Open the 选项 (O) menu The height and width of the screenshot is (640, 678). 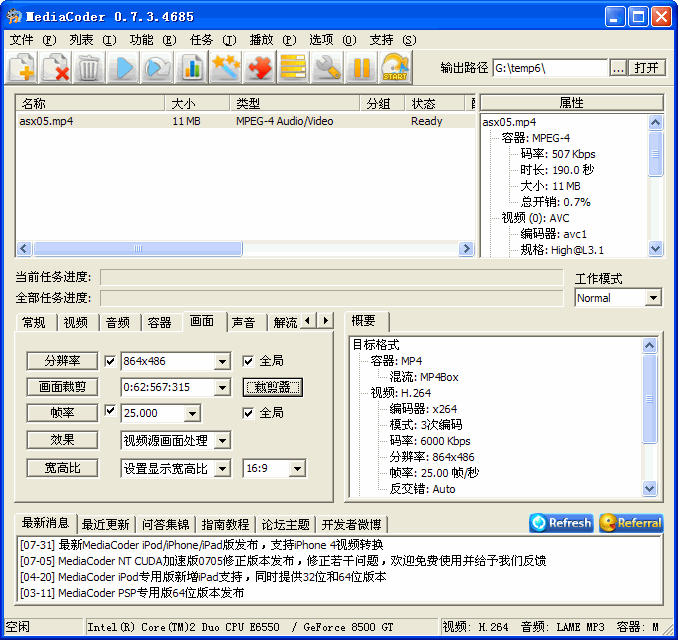click(333, 40)
